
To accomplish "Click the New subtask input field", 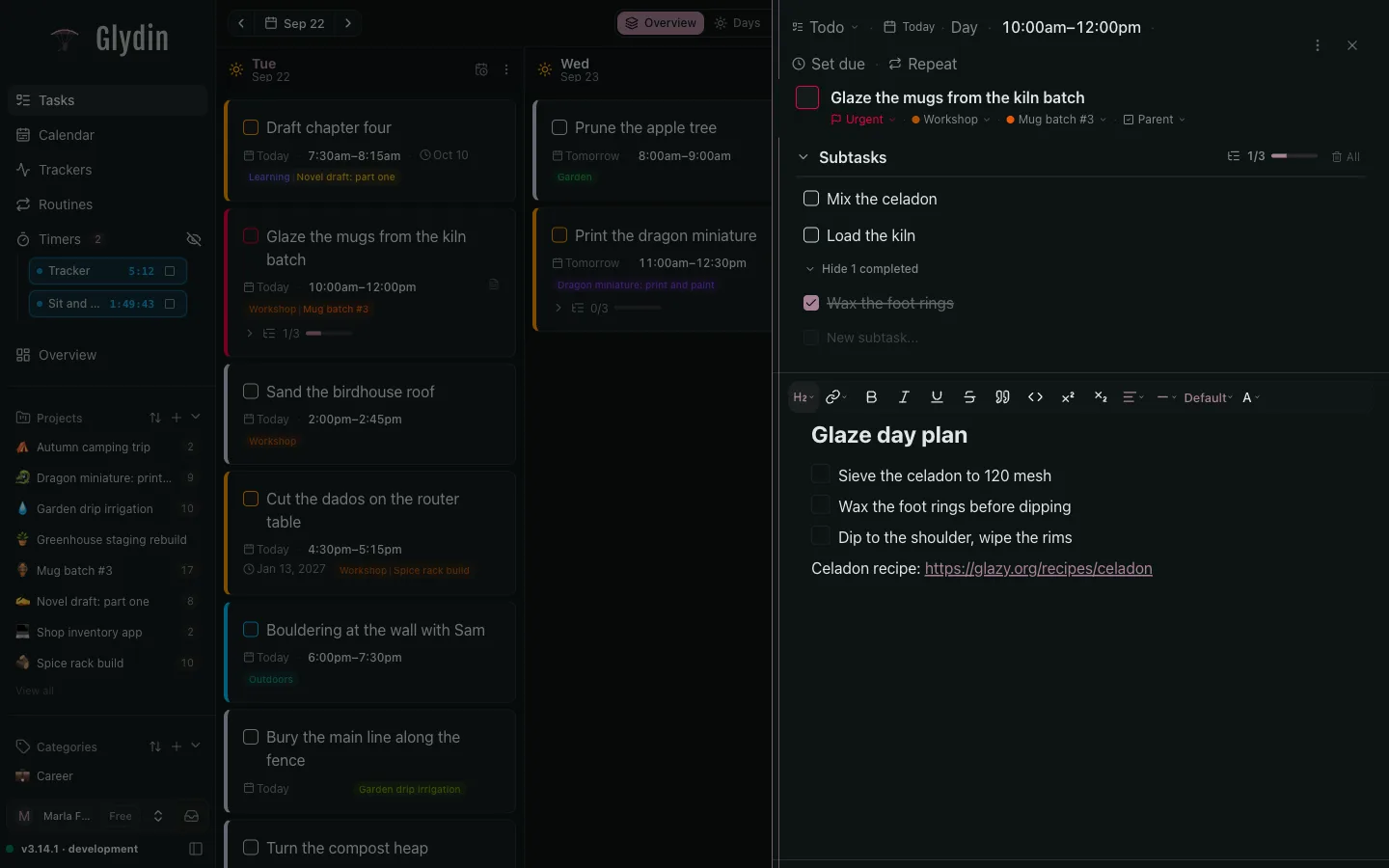I will pos(872,338).
